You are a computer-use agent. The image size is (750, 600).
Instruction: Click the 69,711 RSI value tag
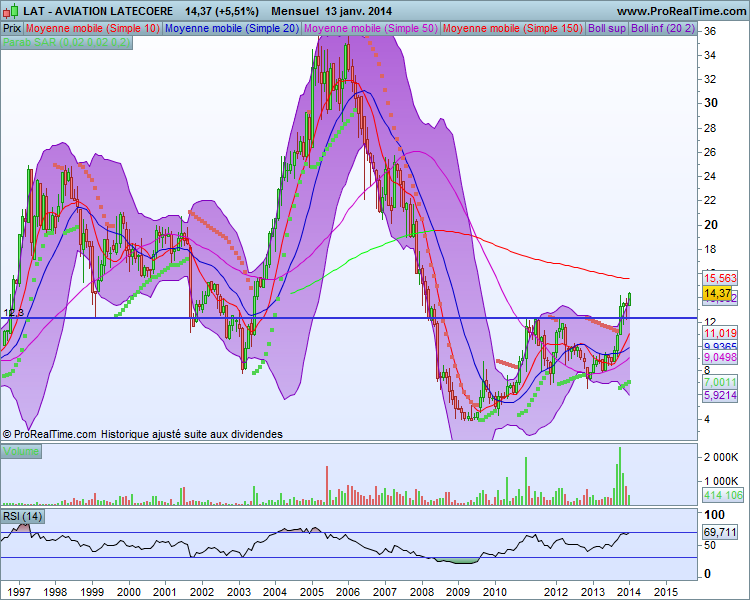coord(720,532)
